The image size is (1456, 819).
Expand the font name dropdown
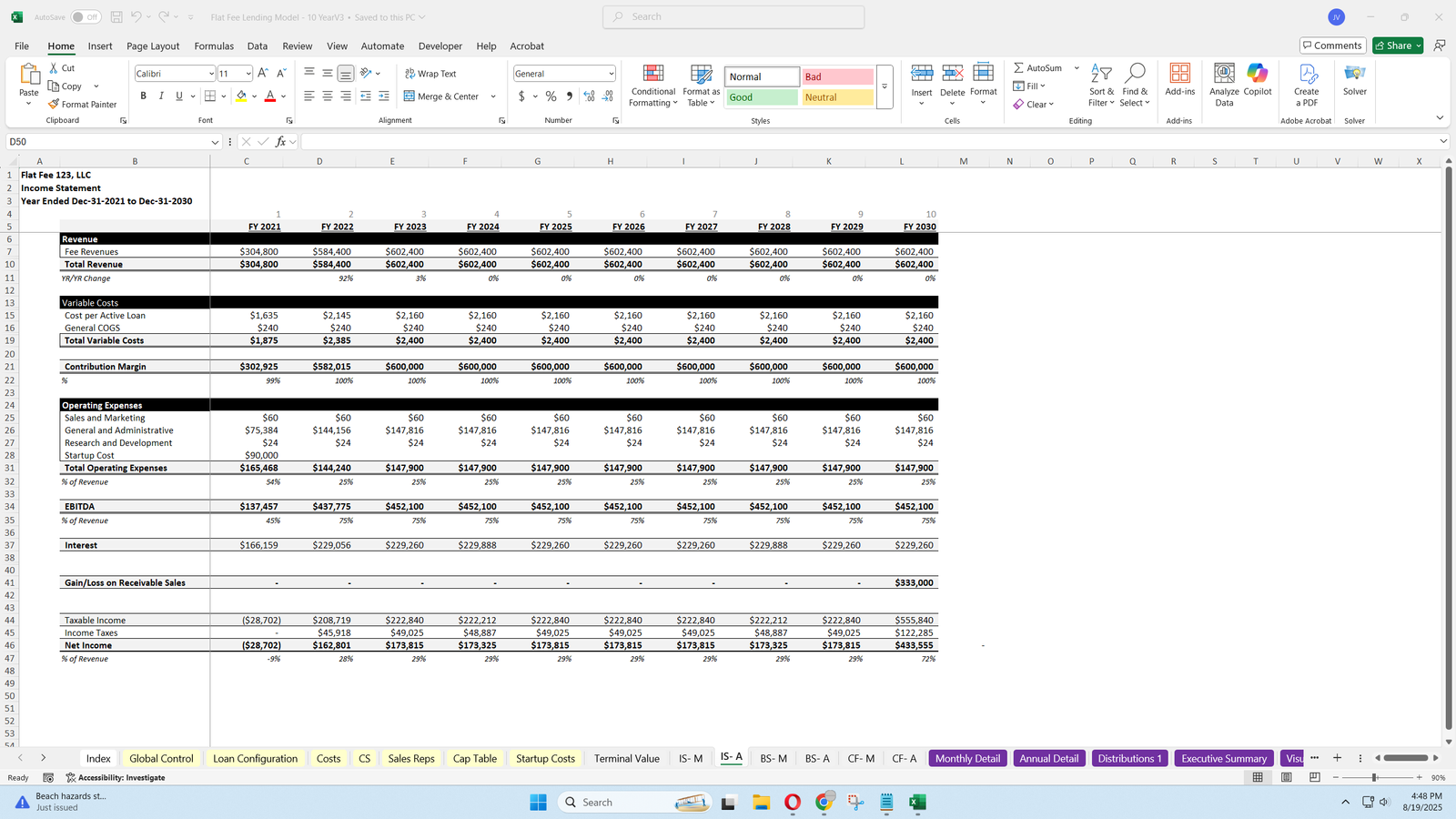pyautogui.click(x=211, y=74)
